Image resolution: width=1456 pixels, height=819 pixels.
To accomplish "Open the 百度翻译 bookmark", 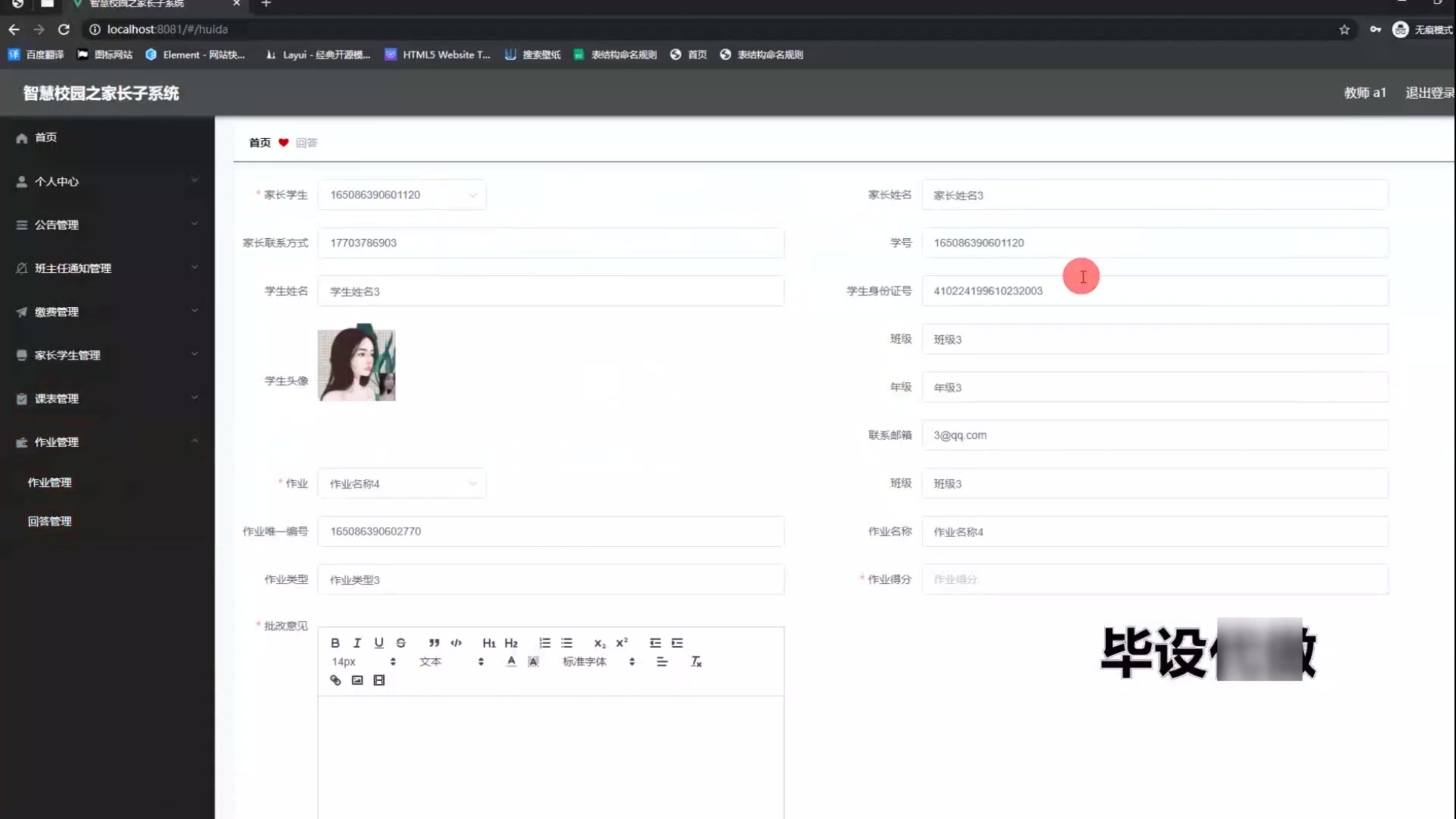I will point(36,55).
